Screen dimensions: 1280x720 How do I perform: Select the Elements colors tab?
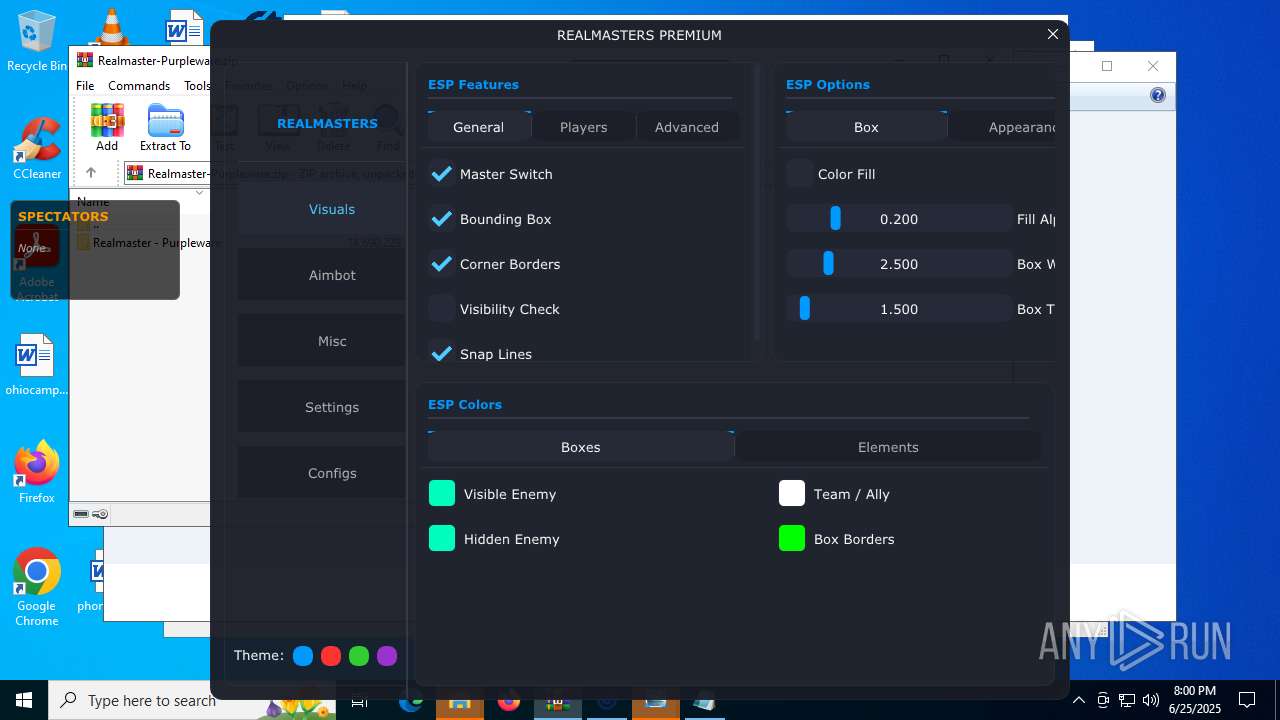pyautogui.click(x=888, y=447)
